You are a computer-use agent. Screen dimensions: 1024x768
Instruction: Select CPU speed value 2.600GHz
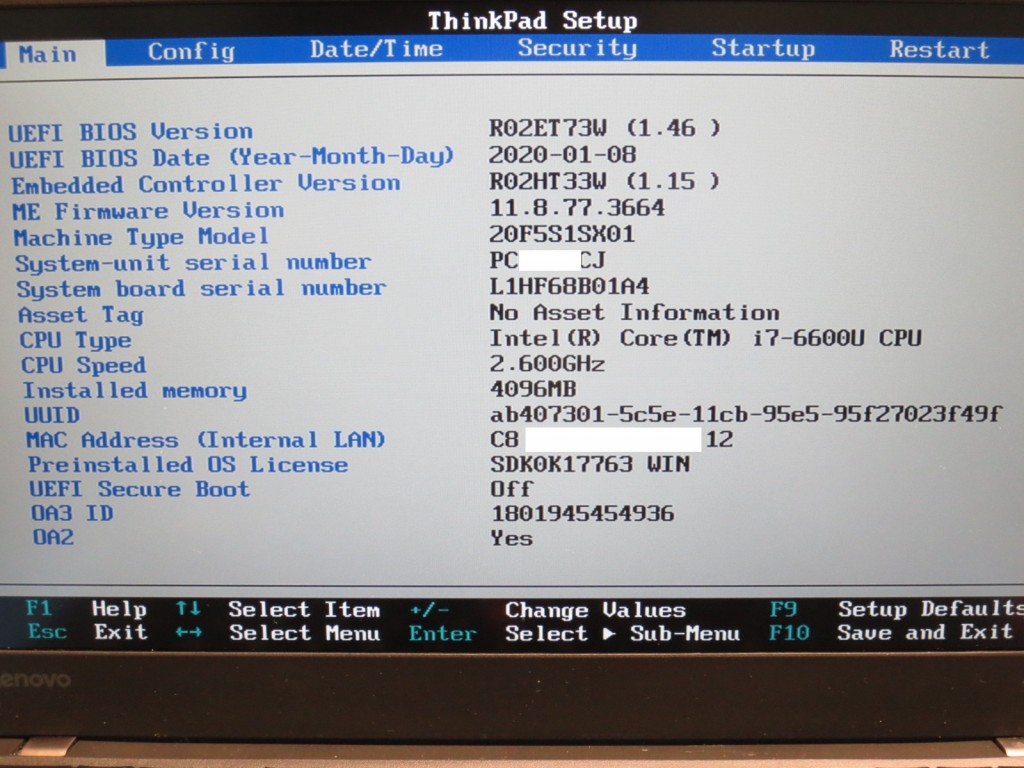click(x=547, y=363)
